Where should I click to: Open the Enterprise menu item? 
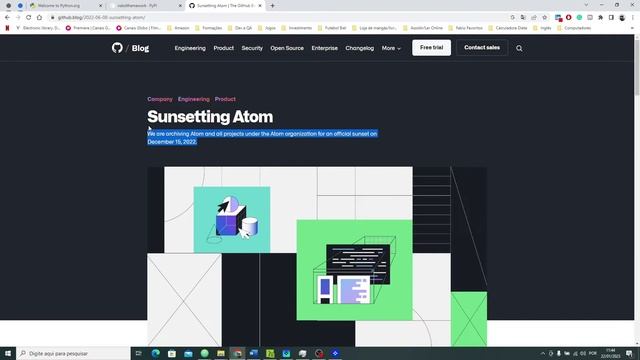tap(324, 48)
